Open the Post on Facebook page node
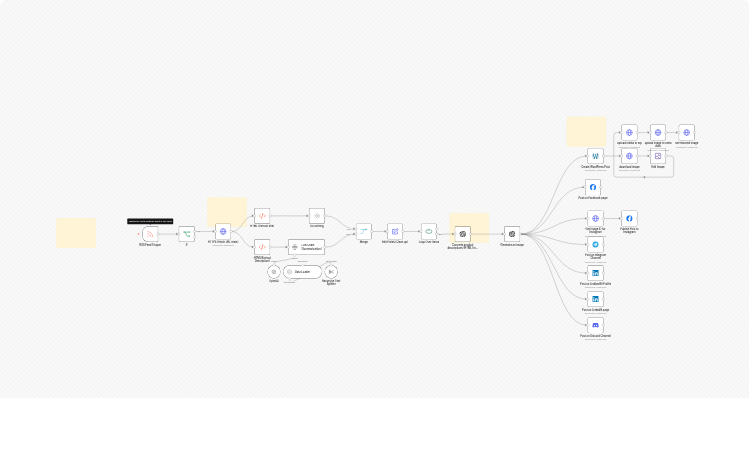The height and width of the screenshot is (450, 749). [593, 187]
